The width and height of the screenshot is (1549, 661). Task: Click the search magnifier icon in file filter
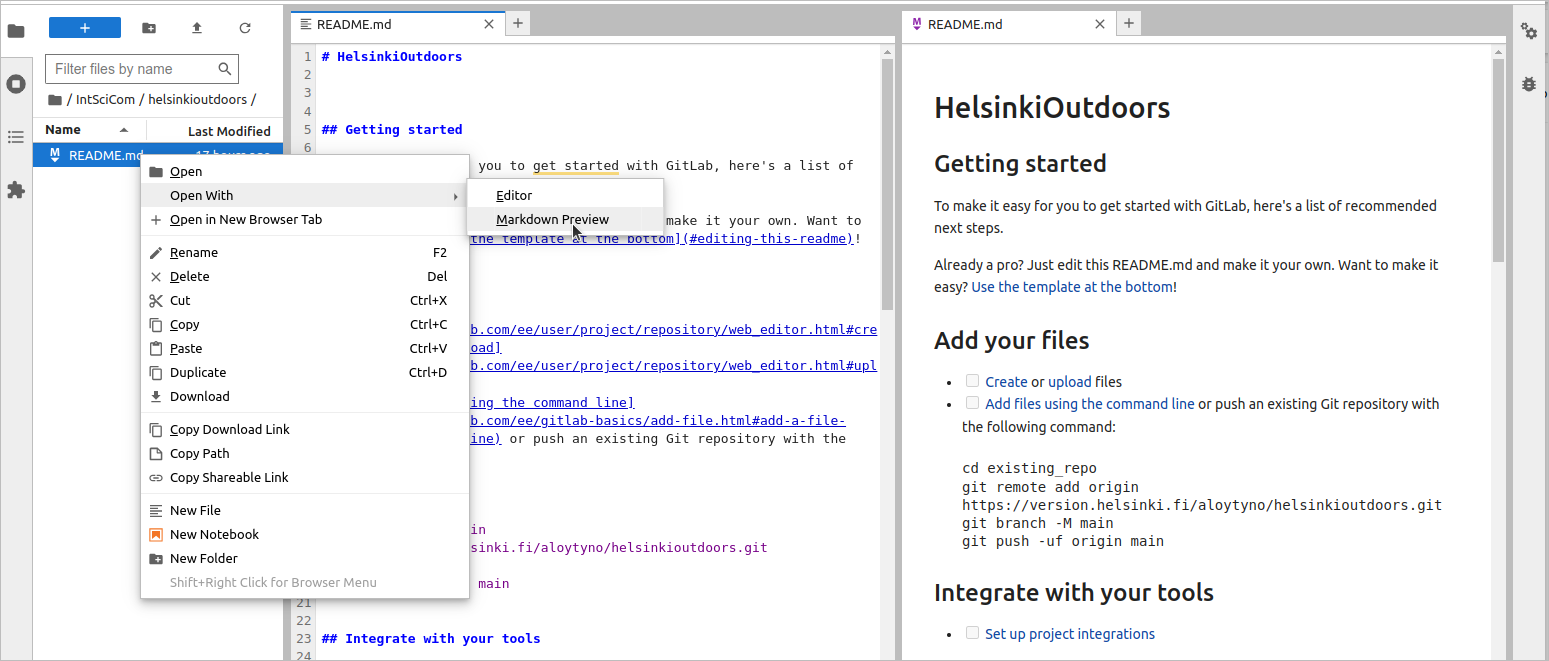(x=225, y=69)
